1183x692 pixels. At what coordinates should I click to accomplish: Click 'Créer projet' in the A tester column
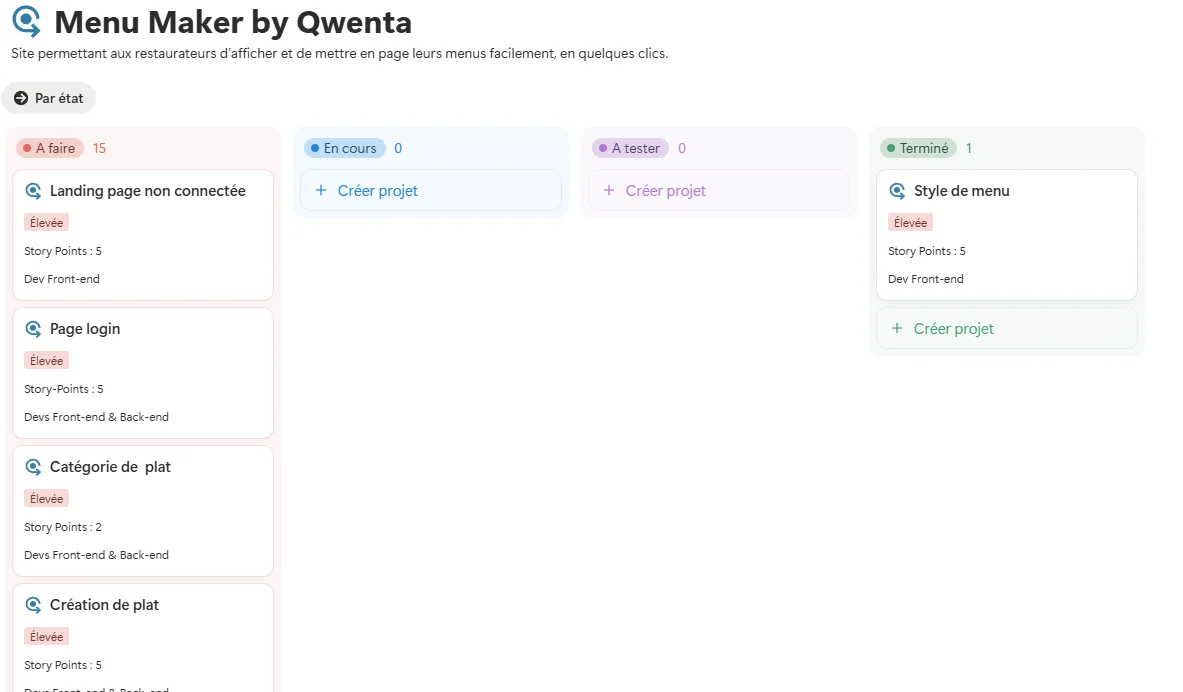point(664,190)
